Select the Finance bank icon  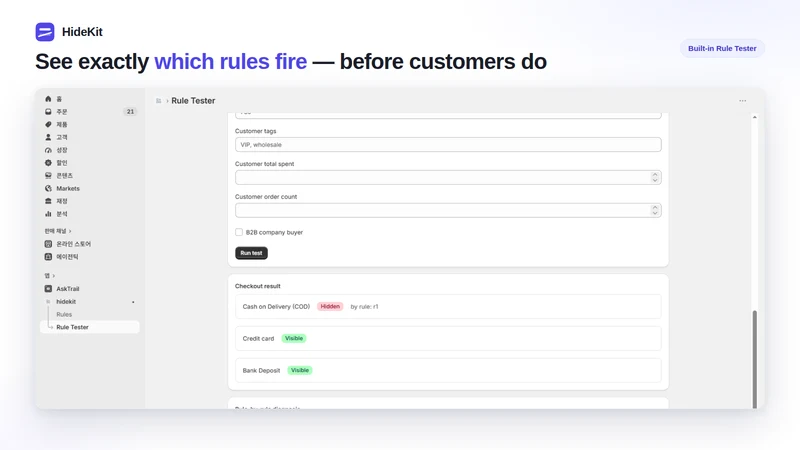48,201
